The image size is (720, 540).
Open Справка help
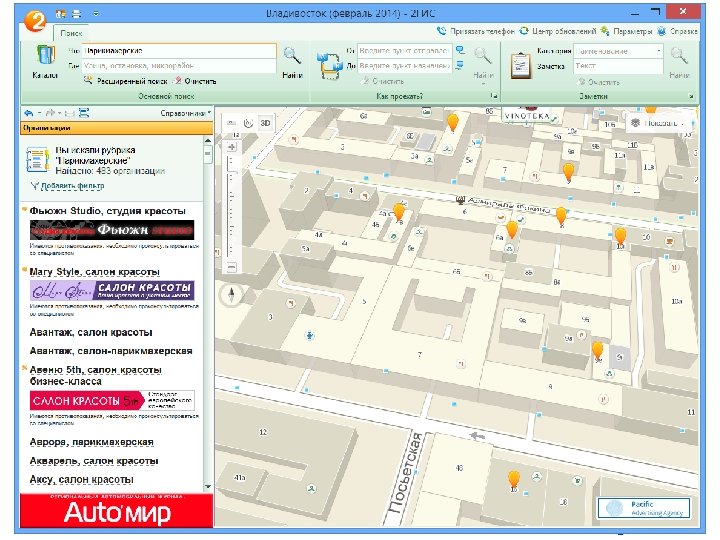click(x=678, y=31)
